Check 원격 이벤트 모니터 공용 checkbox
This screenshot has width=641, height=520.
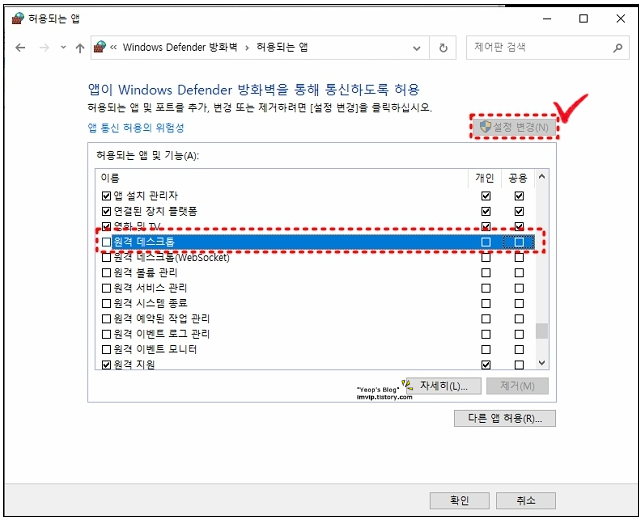click(519, 350)
